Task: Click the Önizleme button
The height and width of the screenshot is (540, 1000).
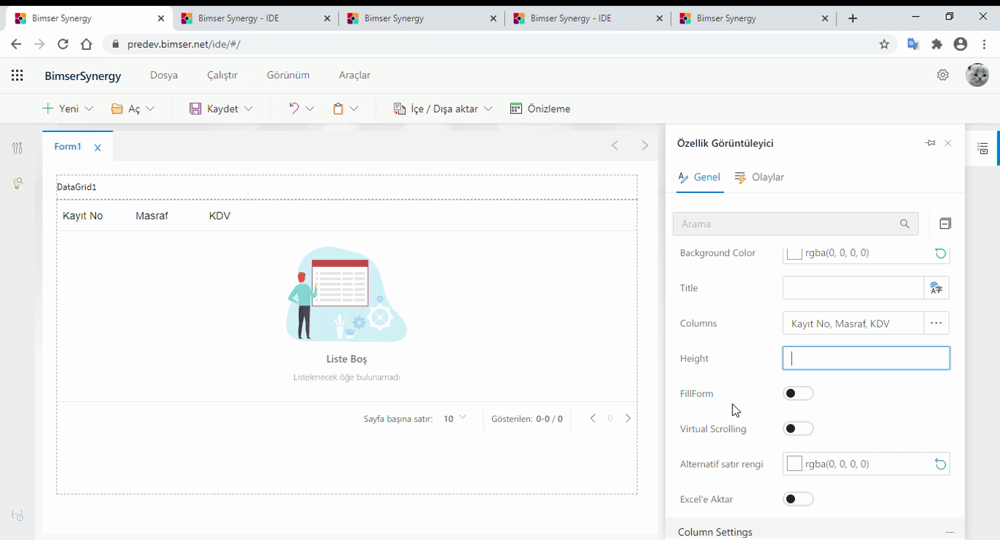Action: pos(540,108)
